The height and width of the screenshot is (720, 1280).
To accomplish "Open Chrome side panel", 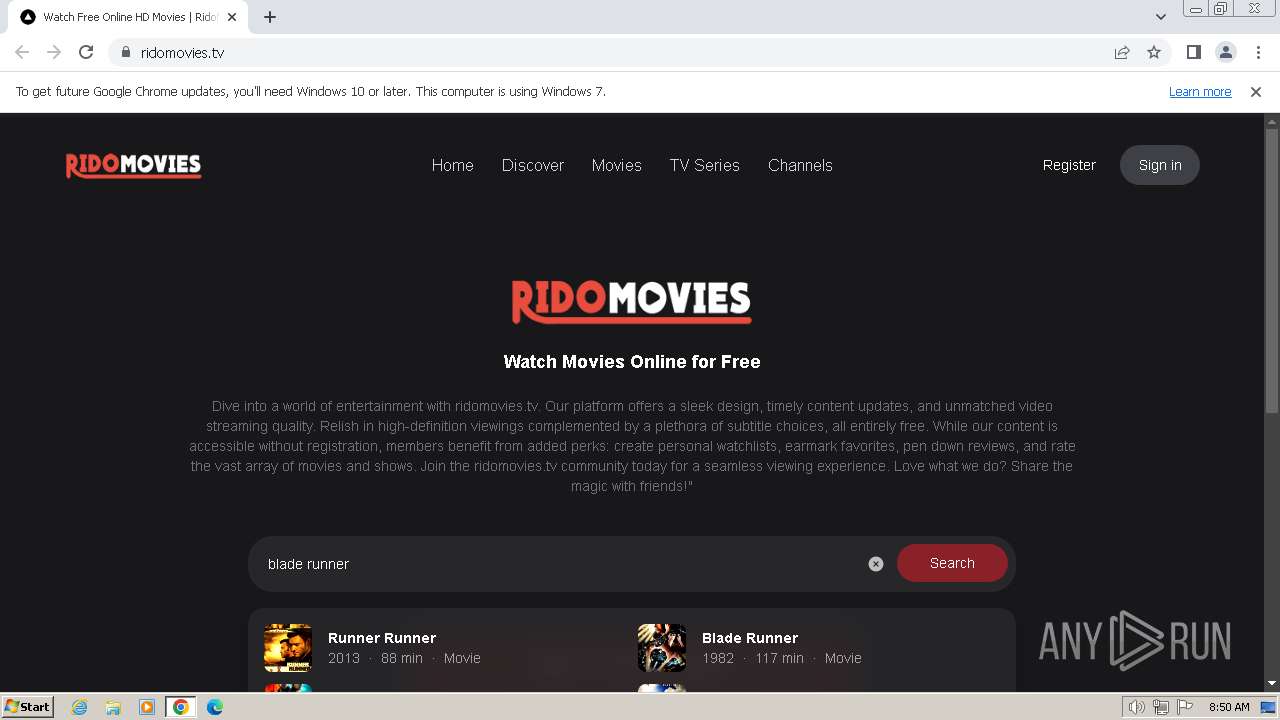I will pos(1194,52).
